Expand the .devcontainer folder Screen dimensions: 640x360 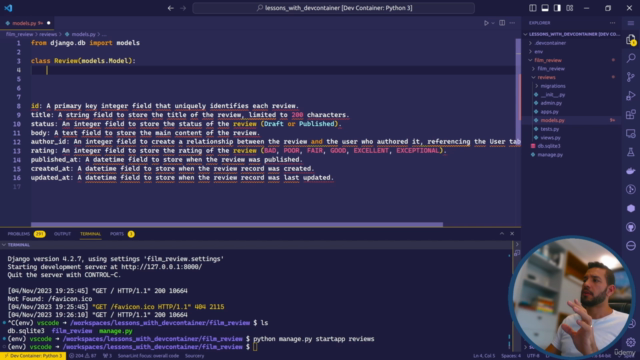tap(549, 43)
